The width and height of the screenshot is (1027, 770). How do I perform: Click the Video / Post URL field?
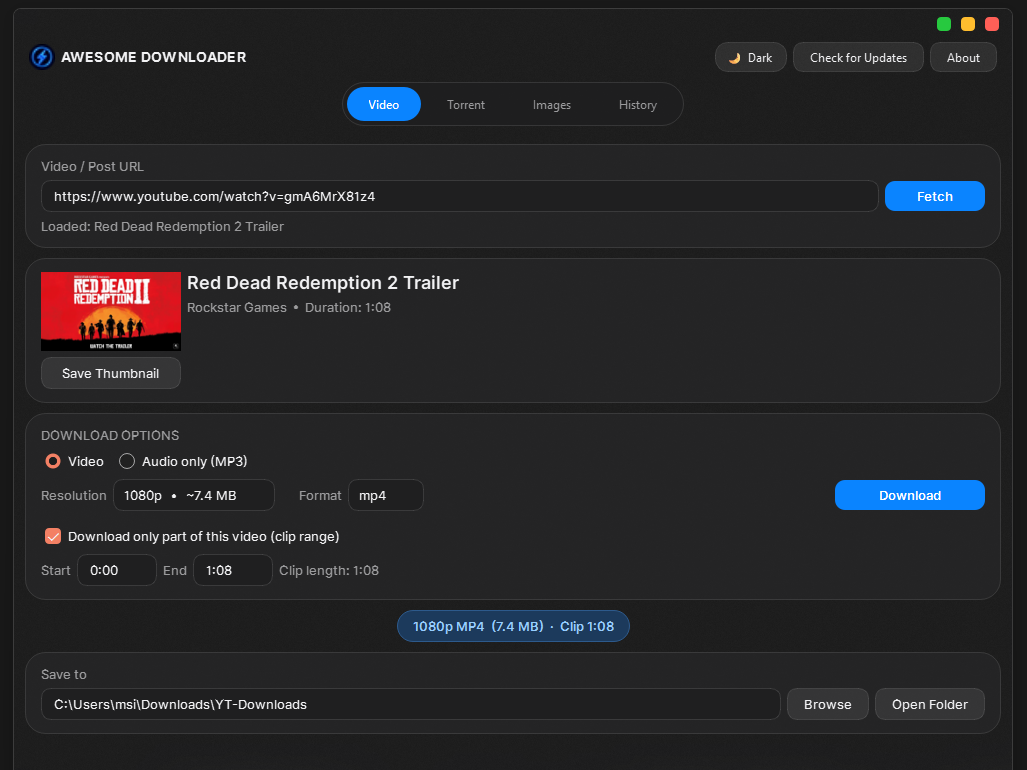[x=459, y=196]
